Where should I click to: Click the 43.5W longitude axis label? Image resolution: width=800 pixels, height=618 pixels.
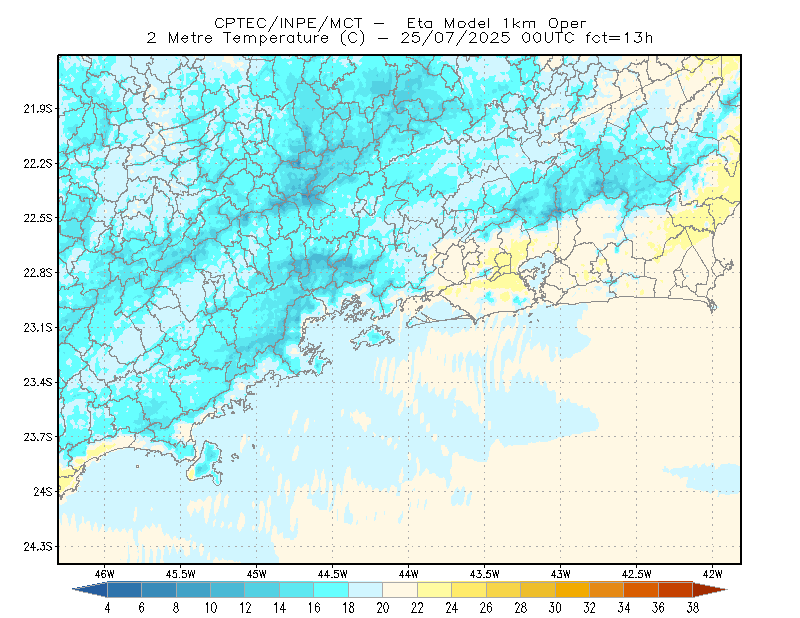(485, 574)
